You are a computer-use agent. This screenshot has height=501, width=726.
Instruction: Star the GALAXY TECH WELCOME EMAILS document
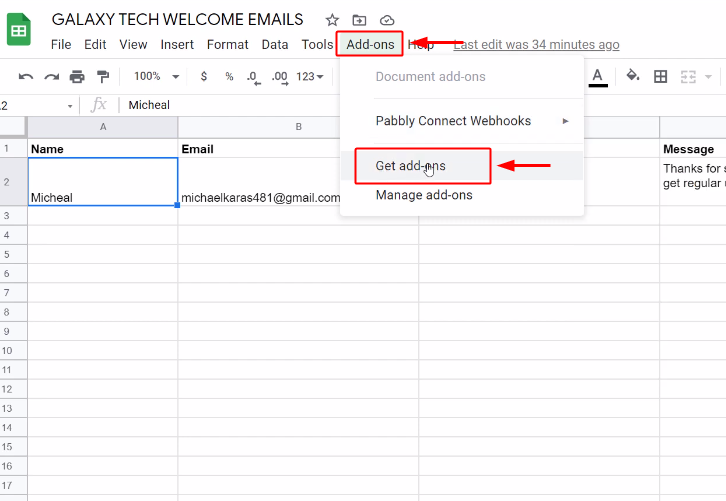[332, 20]
